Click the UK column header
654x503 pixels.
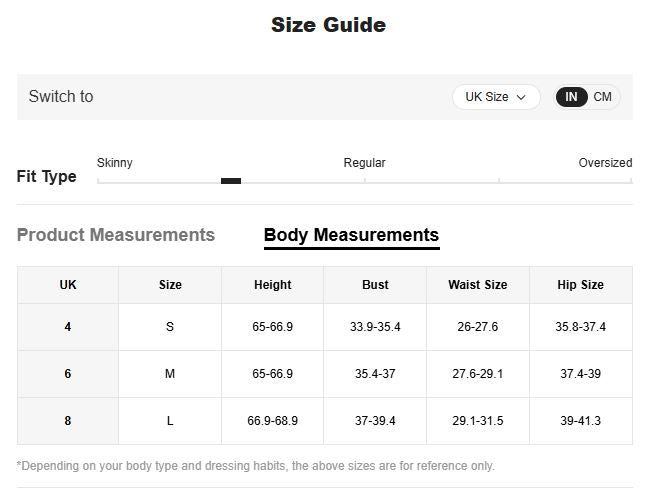tap(68, 285)
